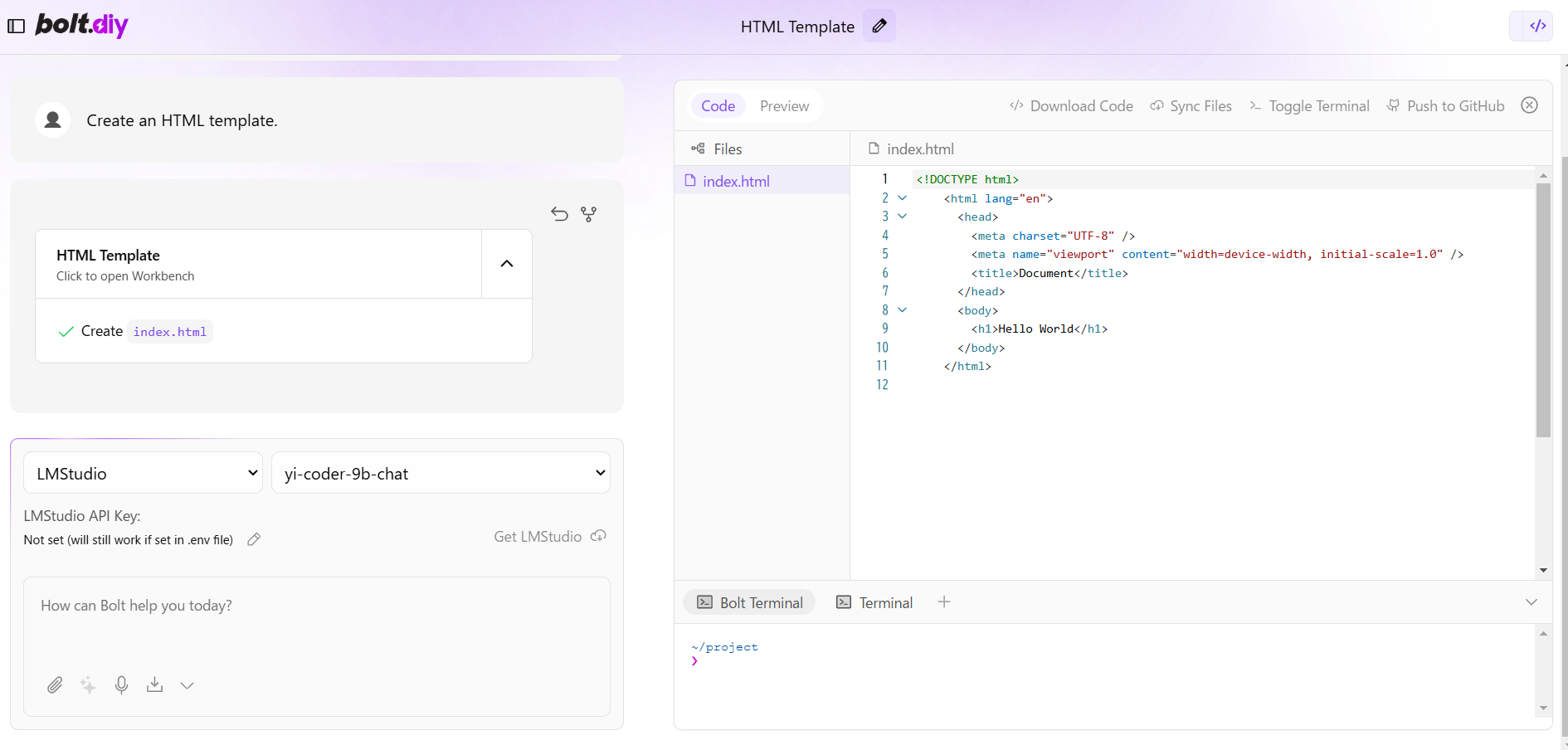
Task: Expand the model settings chevron below the prompt
Action: 187,685
